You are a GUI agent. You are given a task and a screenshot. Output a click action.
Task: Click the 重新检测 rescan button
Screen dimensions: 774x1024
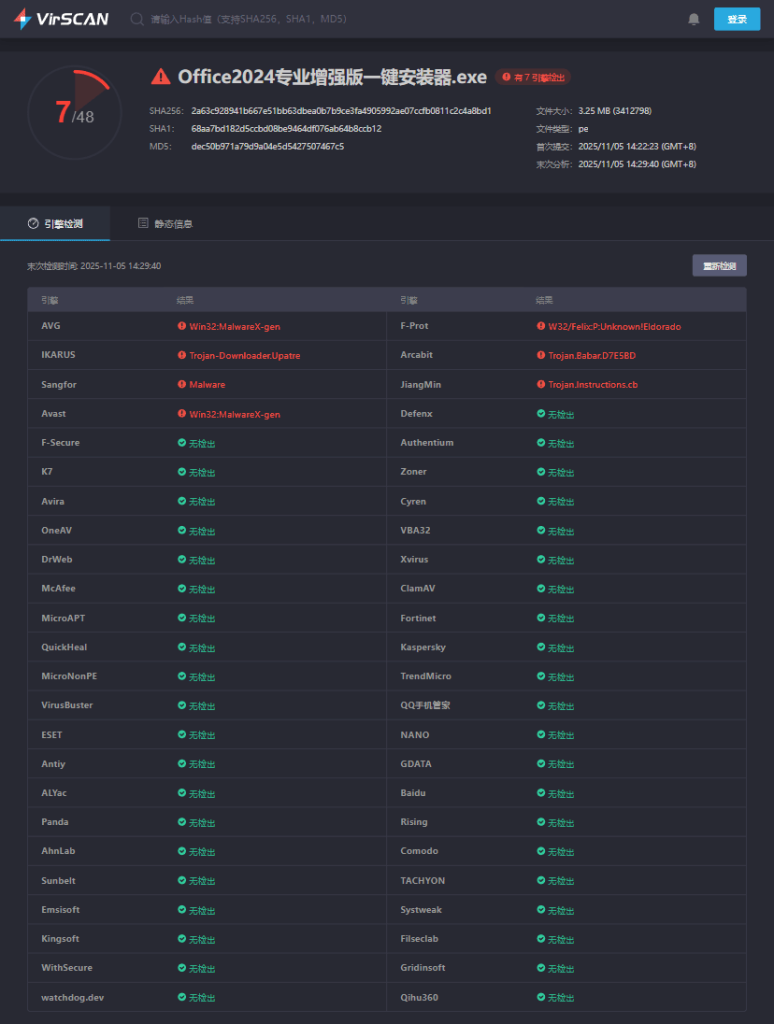click(x=719, y=266)
